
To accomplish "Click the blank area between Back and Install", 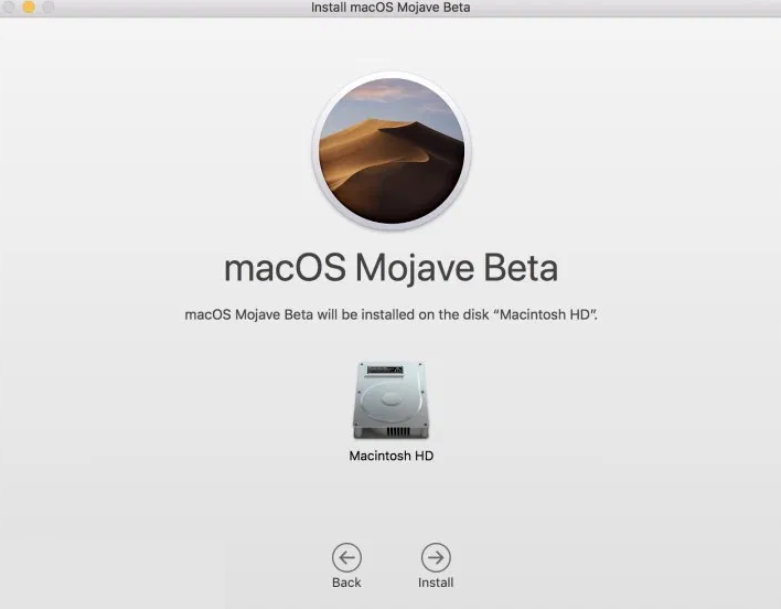I will (391, 558).
